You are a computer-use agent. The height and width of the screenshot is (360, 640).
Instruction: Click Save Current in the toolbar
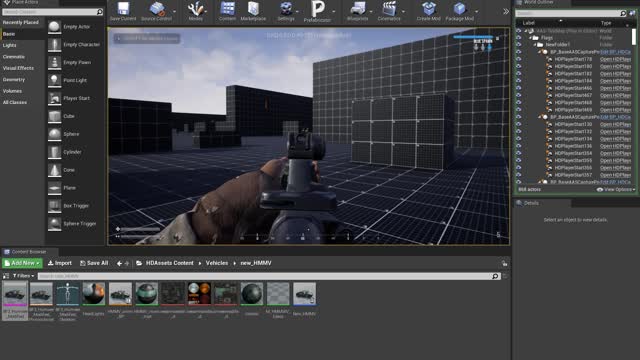(x=123, y=11)
